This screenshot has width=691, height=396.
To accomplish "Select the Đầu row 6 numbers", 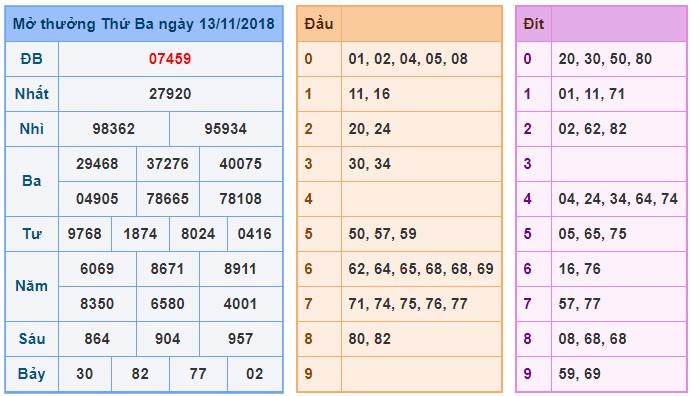I will point(421,269).
